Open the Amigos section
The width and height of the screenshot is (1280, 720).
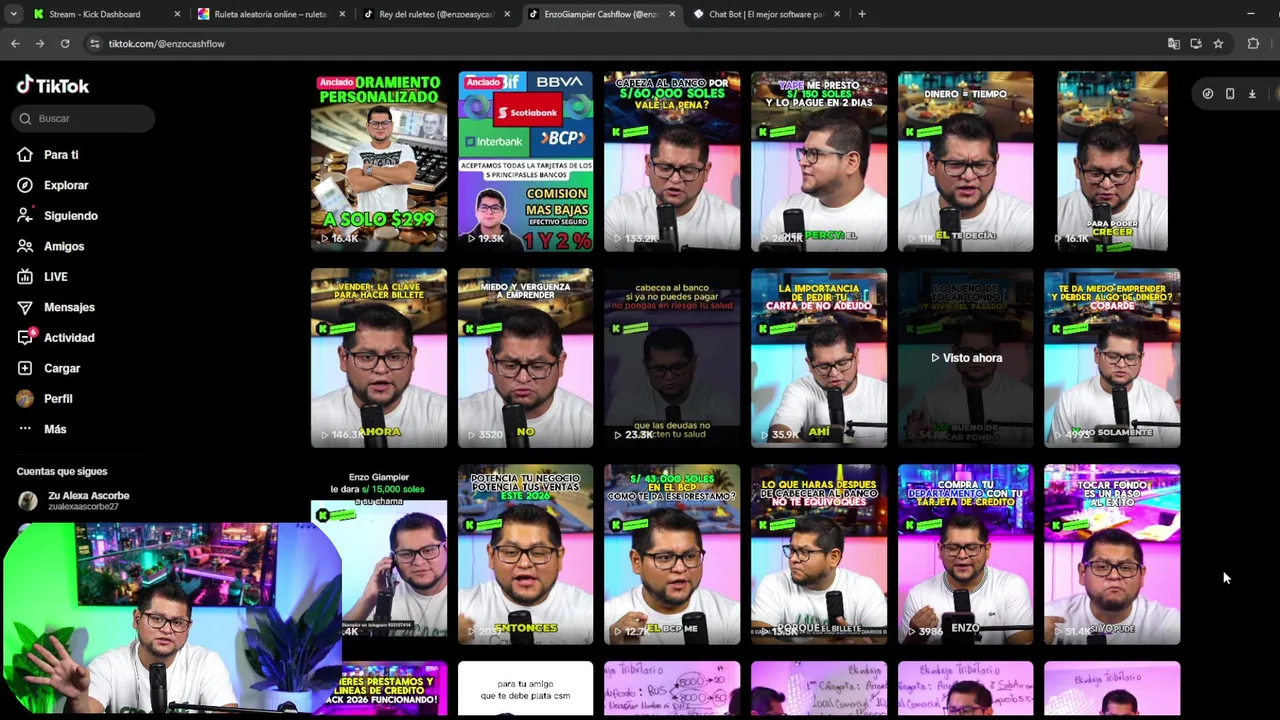coord(64,246)
